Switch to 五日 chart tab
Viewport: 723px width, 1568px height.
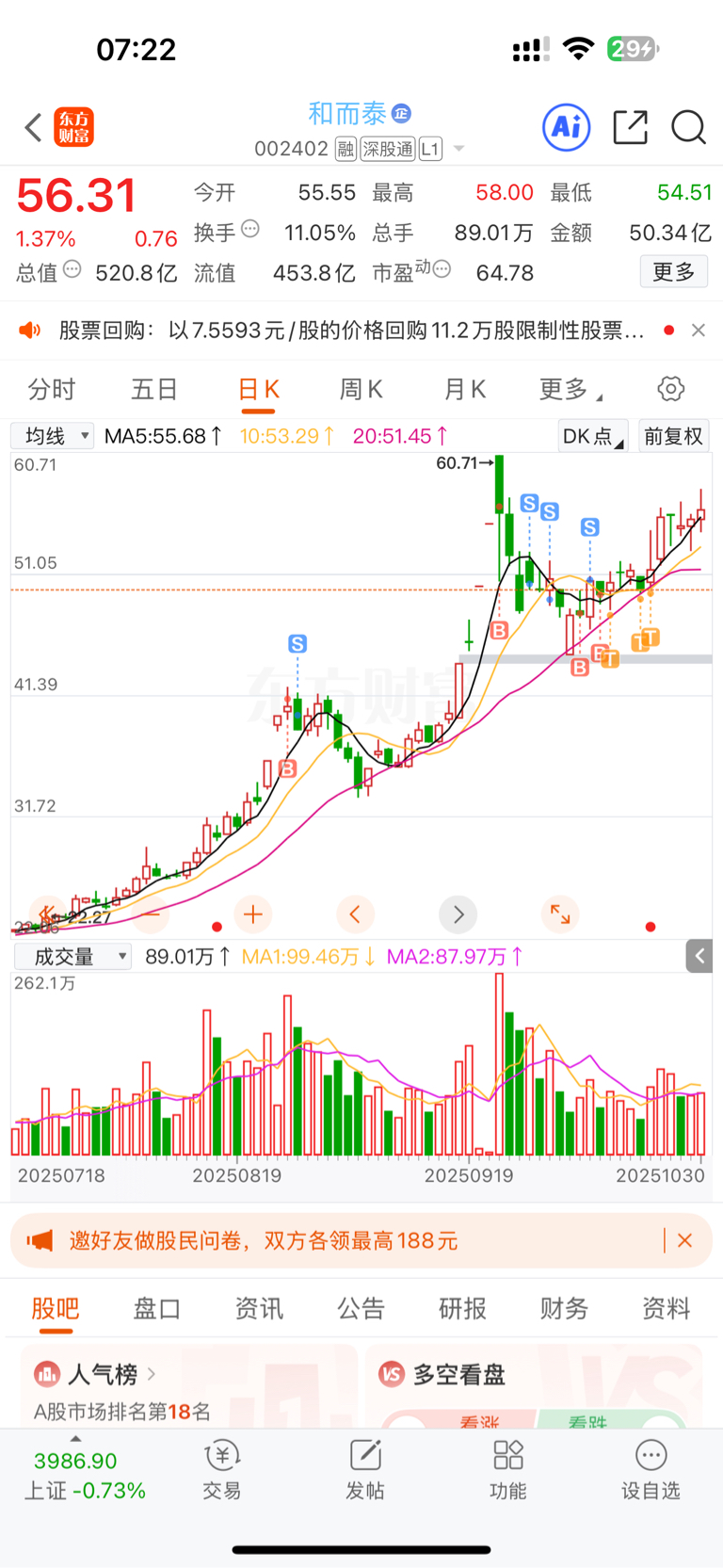point(154,389)
